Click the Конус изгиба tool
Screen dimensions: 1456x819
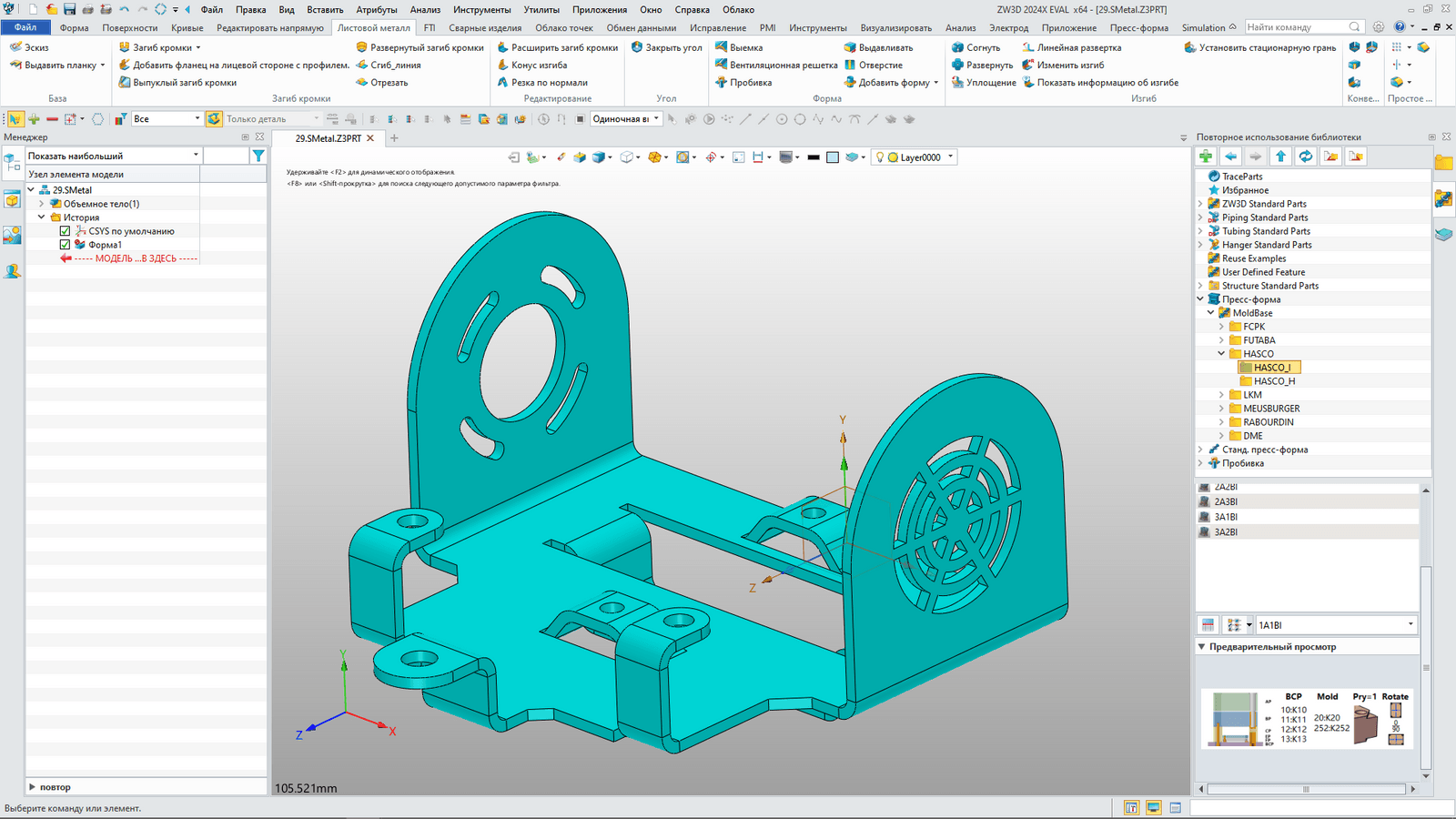pos(539,66)
